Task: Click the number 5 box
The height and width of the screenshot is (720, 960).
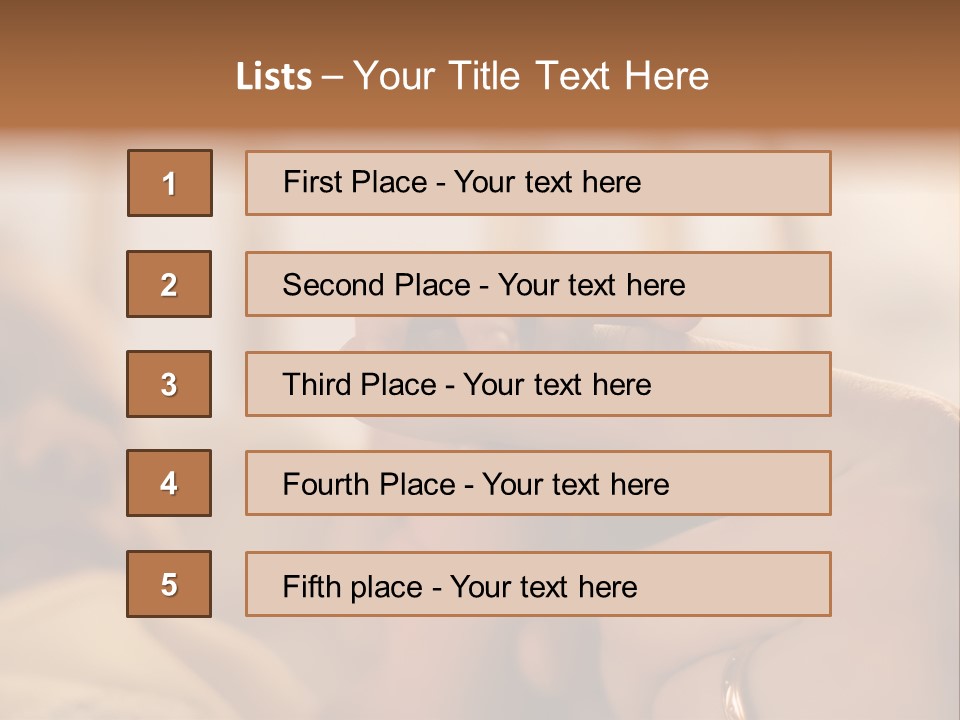Action: [x=169, y=584]
